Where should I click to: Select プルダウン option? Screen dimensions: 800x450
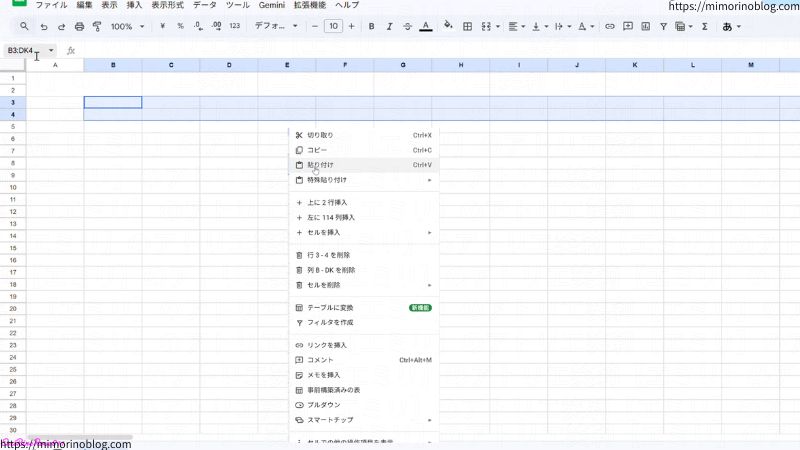click(364, 405)
